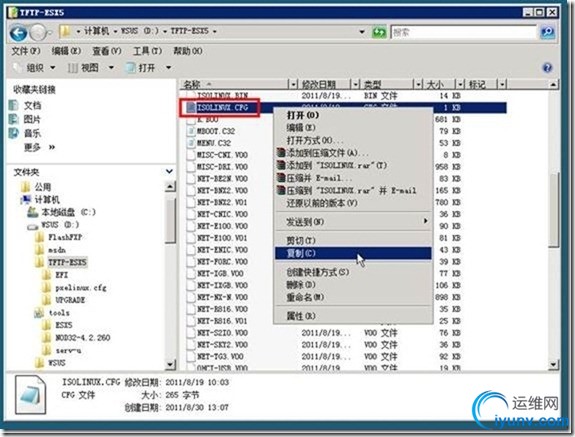575x437 pixels.
Task: Open the 查看(V) menu
Action: pyautogui.click(x=107, y=51)
